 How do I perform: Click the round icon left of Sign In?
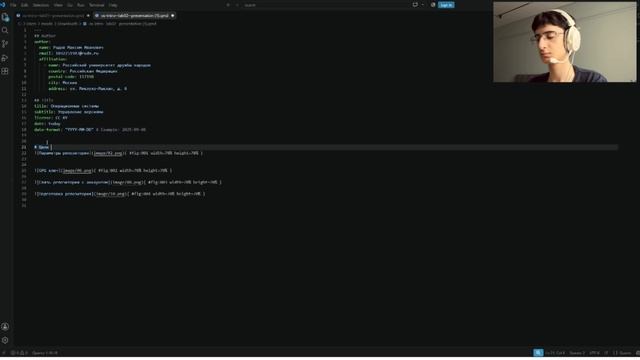click(433, 5)
